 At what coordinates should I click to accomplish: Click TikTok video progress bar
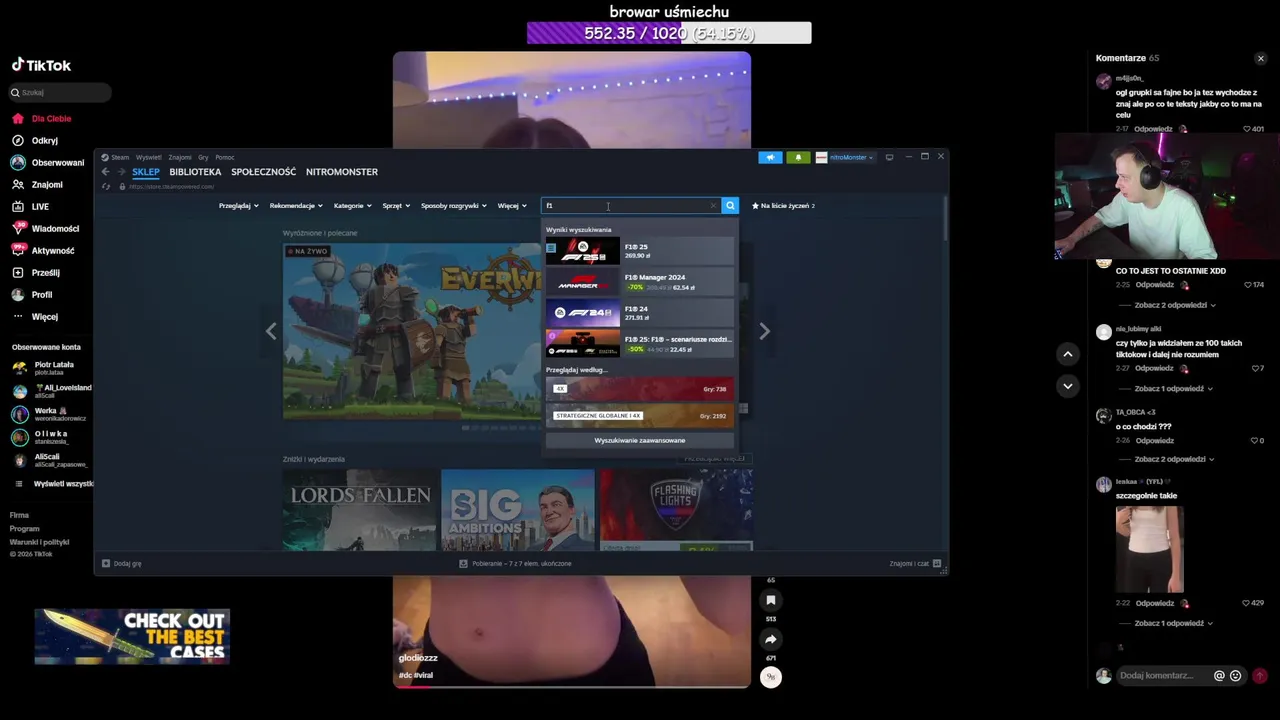[571, 687]
